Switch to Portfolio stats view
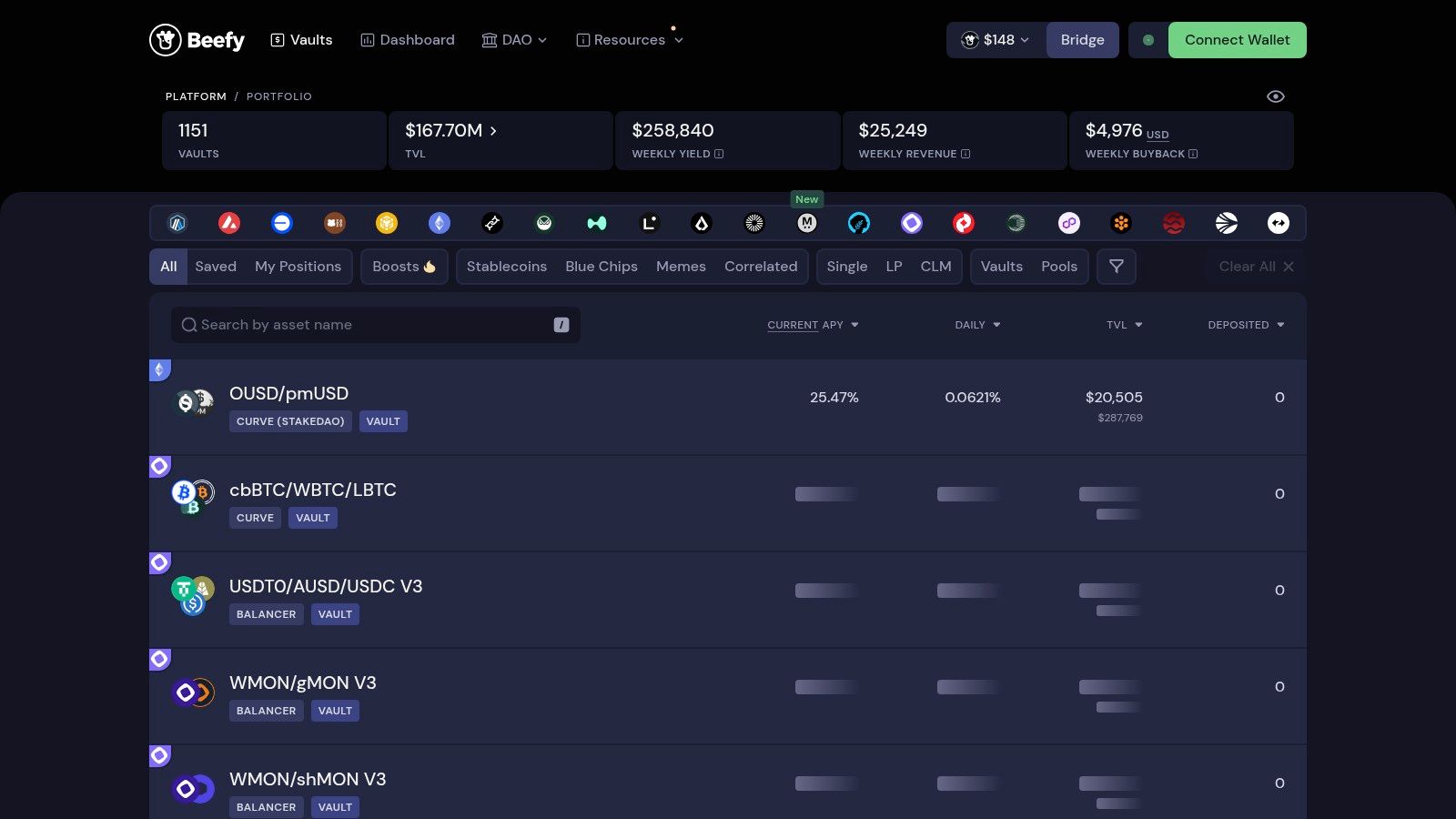The image size is (1456, 819). [x=279, y=96]
